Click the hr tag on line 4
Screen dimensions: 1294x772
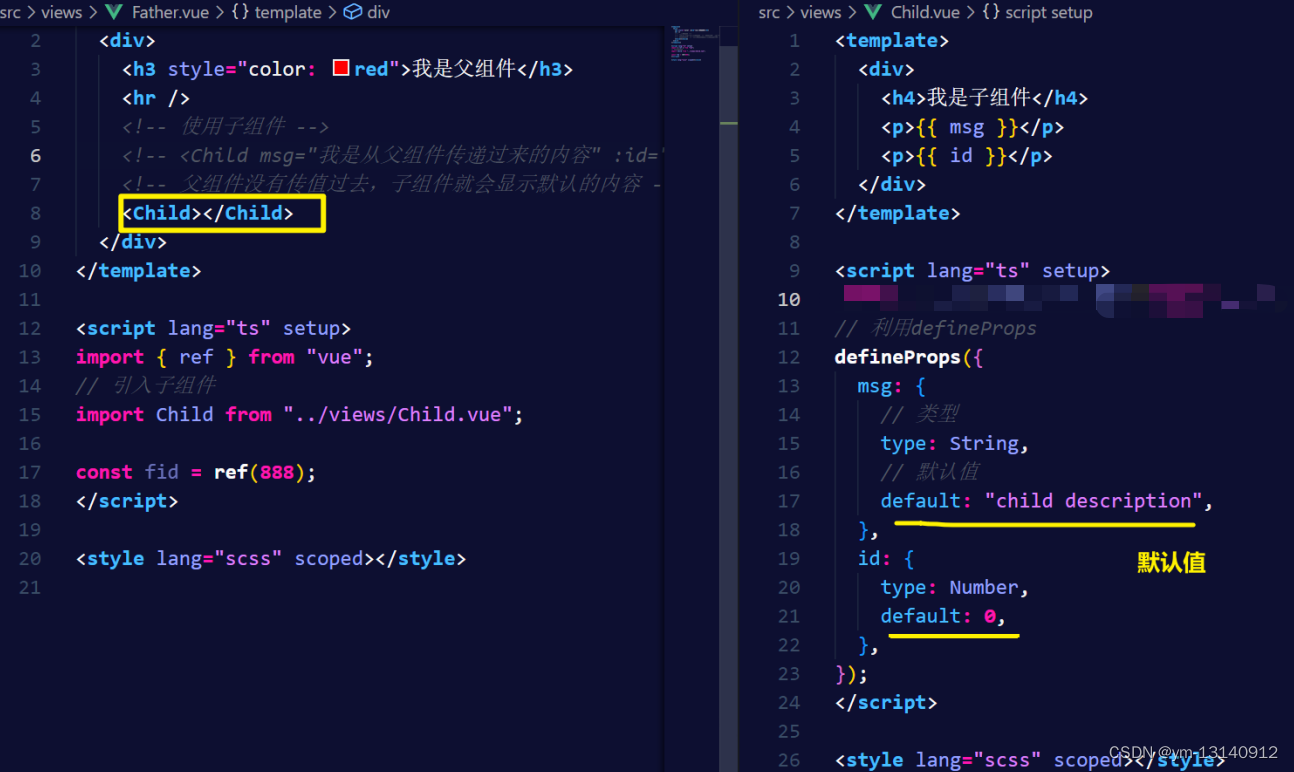[x=156, y=98]
